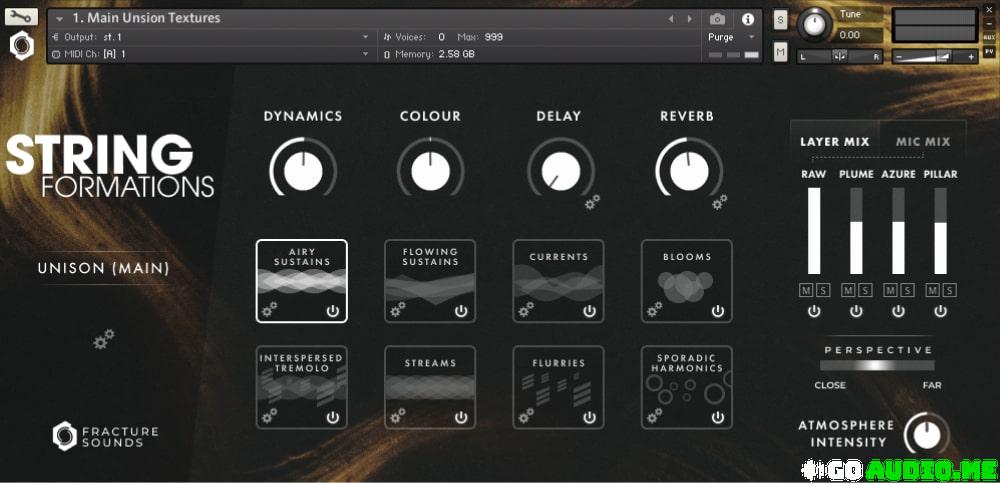Toggle Flurries power button

click(x=589, y=417)
